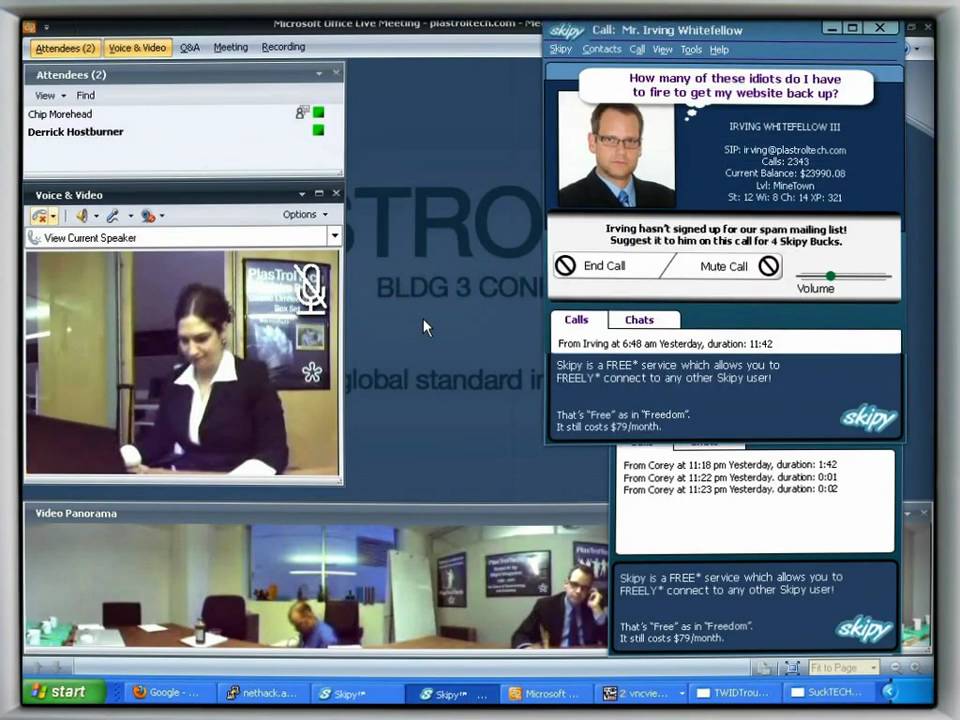Open the speaker icon dropdown arrow

tap(96, 216)
